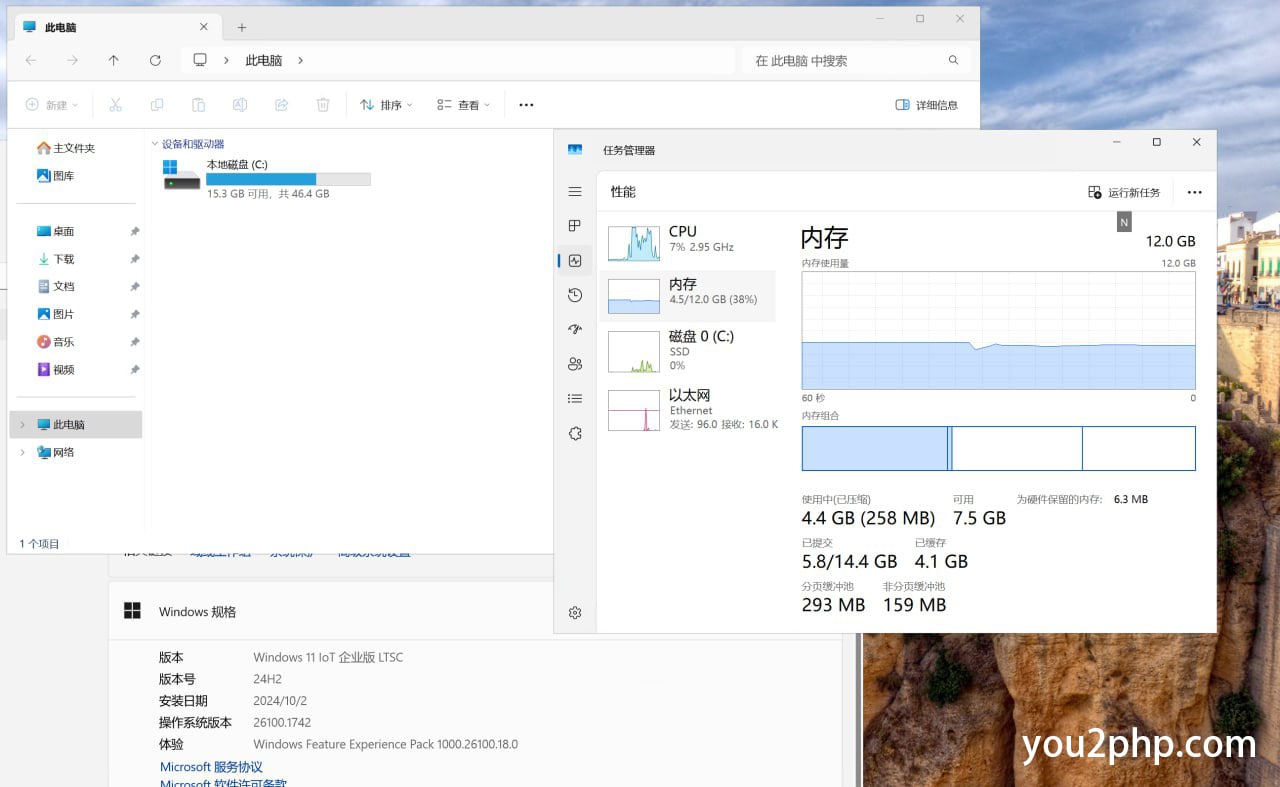Open App history icon in Task Manager
This screenshot has height=787, width=1280.
click(575, 295)
